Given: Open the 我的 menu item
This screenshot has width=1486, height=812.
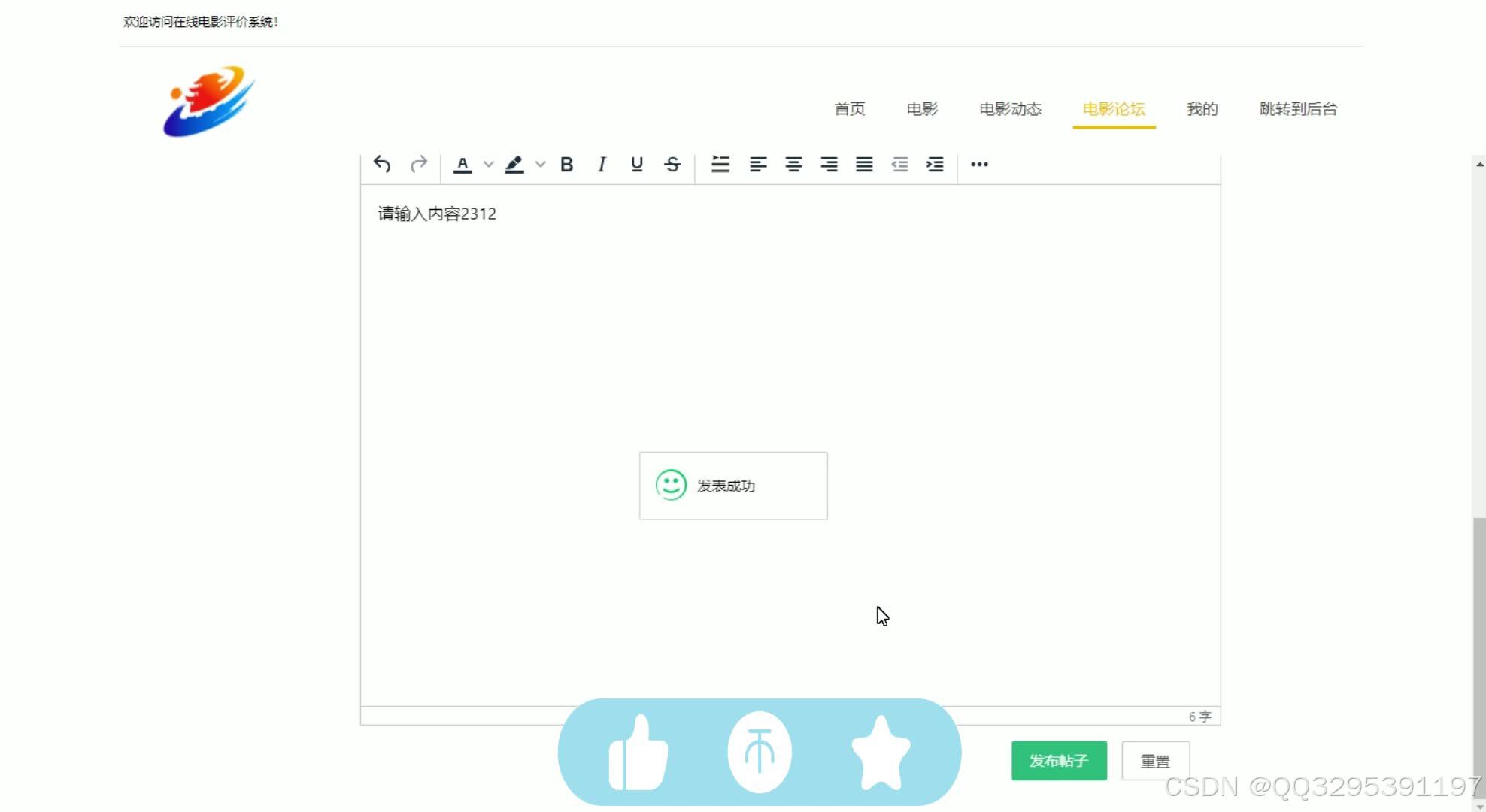Looking at the screenshot, I should pos(1202,109).
